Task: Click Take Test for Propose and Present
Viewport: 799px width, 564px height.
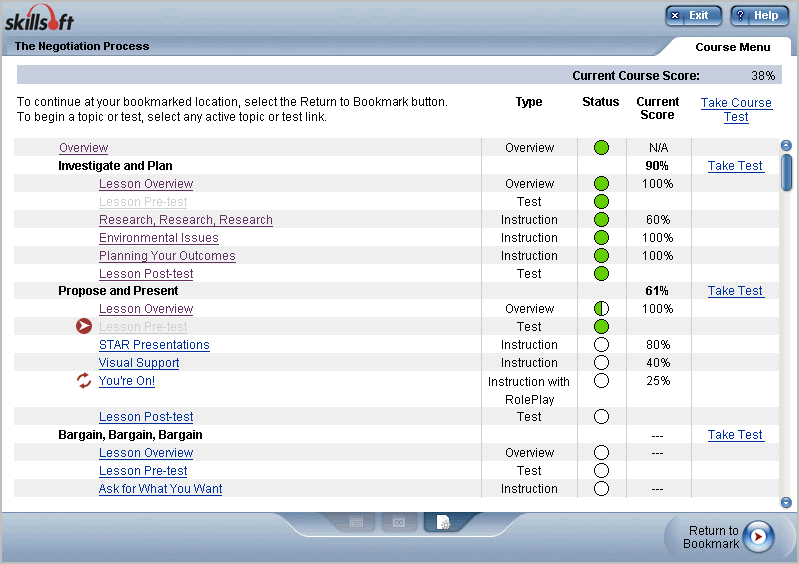Action: tap(735, 291)
